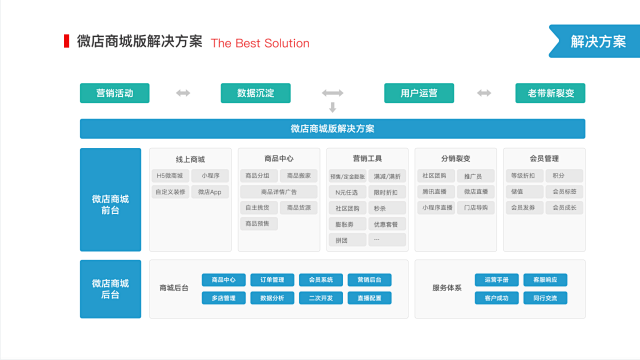Click the down arrow above the blue banner
This screenshot has width=640, height=360.
click(x=333, y=107)
